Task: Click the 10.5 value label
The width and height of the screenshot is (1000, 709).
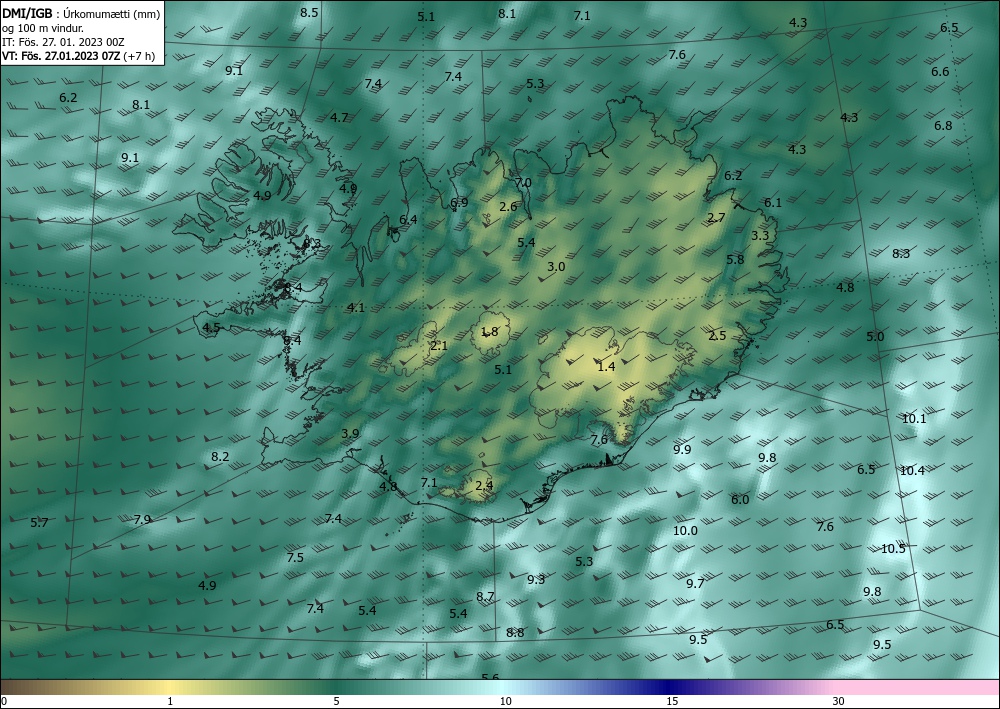Action: pos(893,548)
